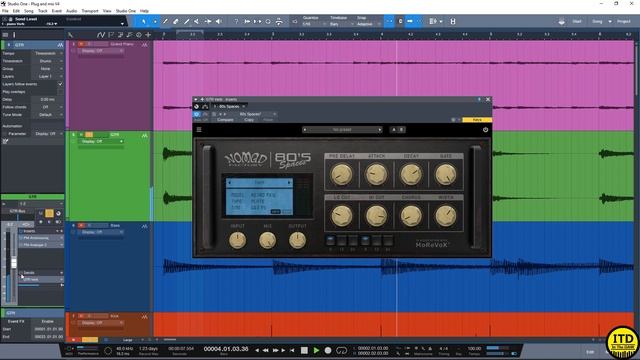
Task: Open the plugin preset selector dropdown
Action: 342,130
